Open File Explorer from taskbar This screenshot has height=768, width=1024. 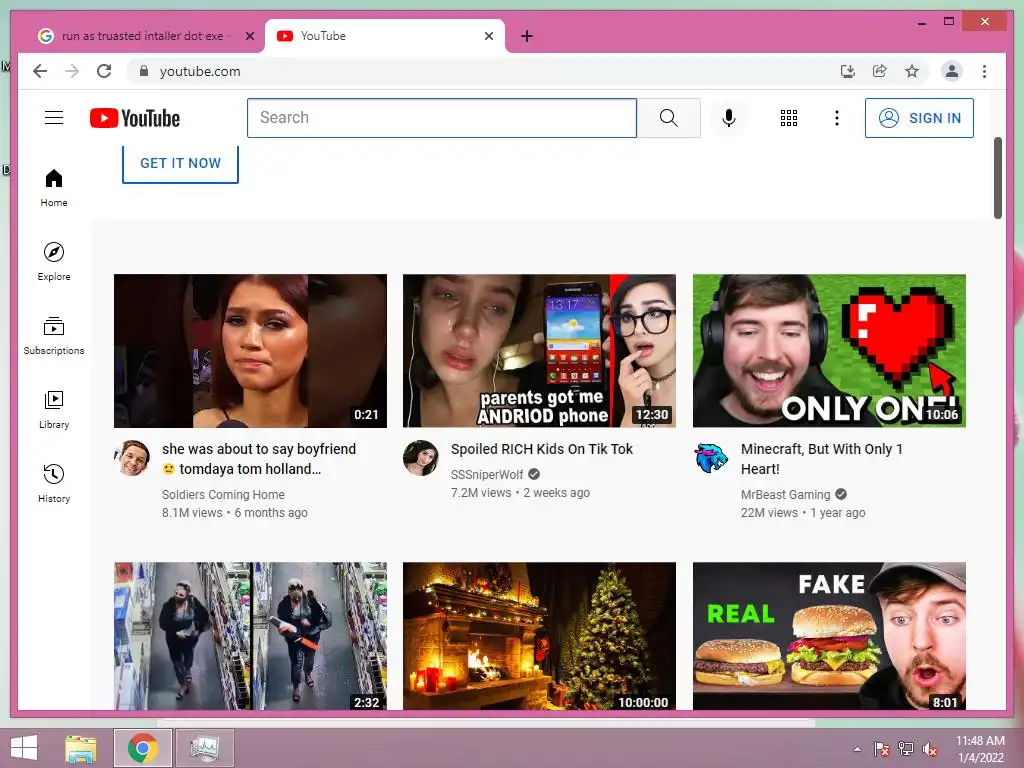[80, 748]
